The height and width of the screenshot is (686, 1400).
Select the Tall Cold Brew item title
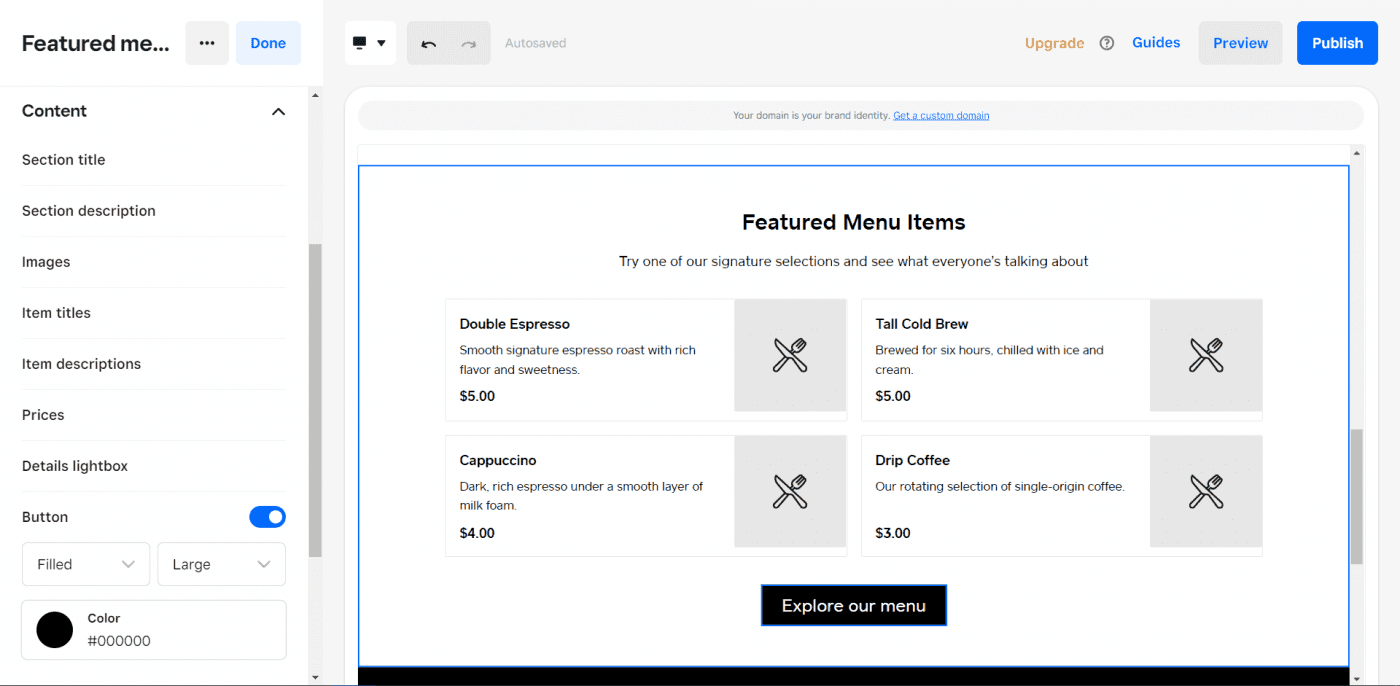click(x=922, y=324)
